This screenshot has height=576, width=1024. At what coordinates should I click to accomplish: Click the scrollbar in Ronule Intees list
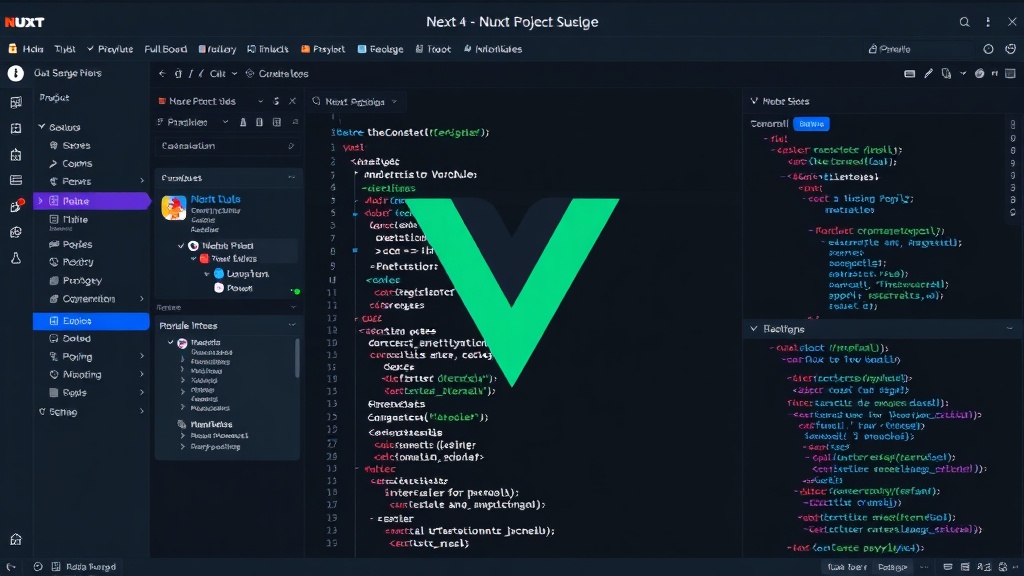(298, 358)
